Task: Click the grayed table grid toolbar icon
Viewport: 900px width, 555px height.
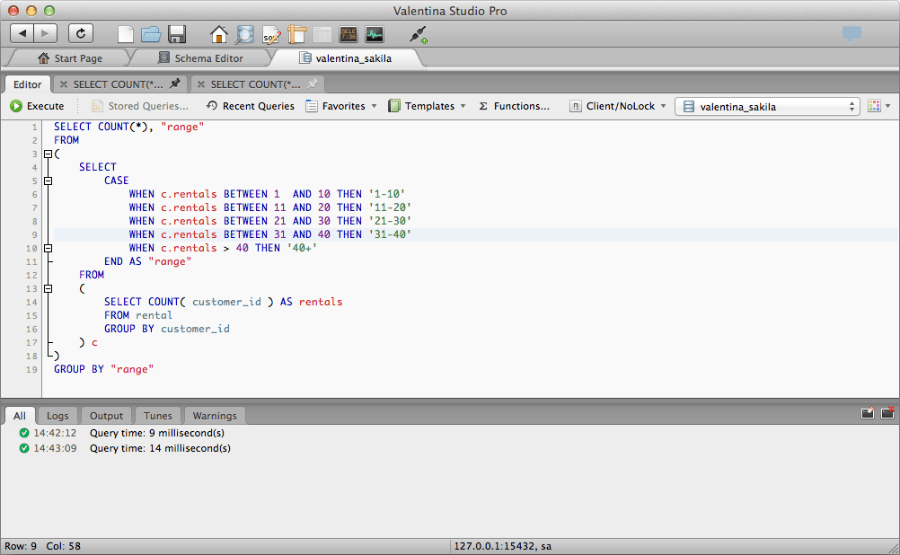Action: (322, 34)
